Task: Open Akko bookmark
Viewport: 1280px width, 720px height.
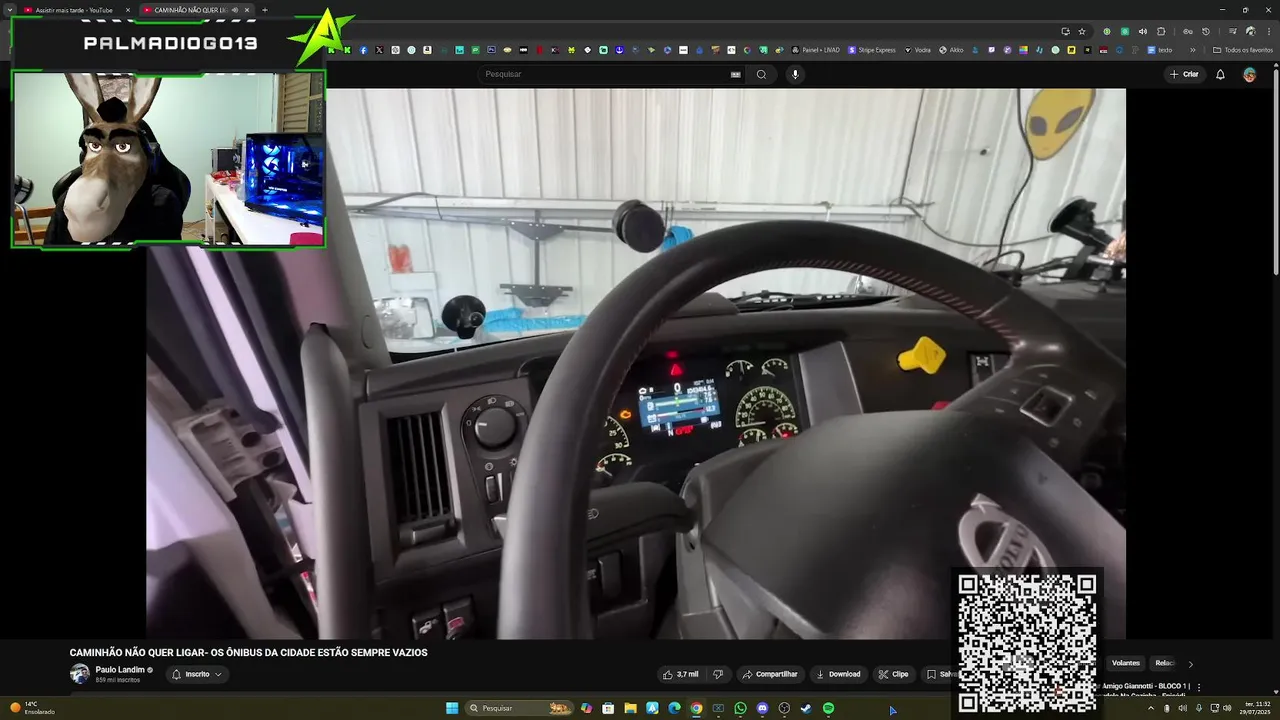Action: coord(951,50)
